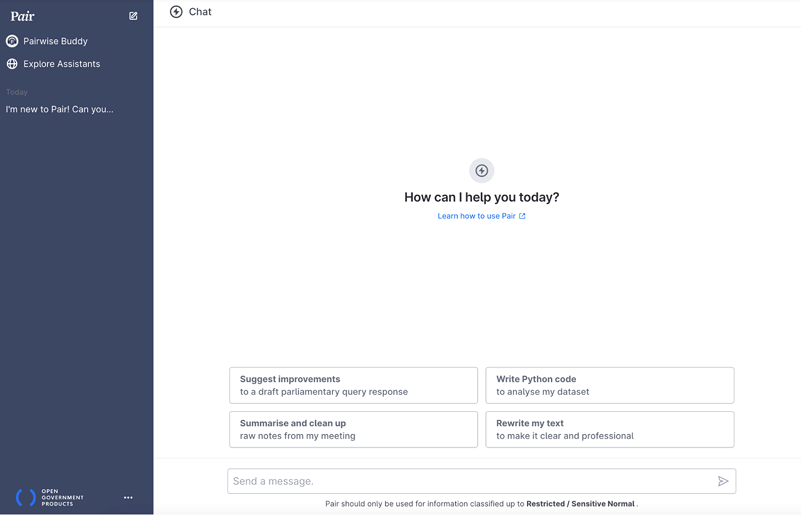Click external link icon next to Learn how
Screen dimensions: 801x516
522,216
